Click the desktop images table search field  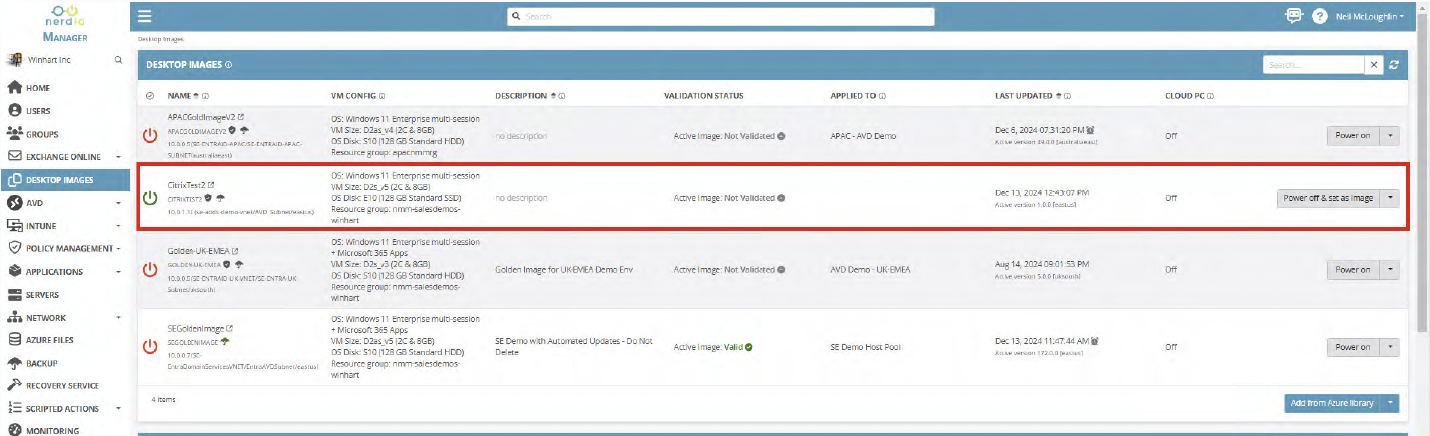tap(1314, 65)
